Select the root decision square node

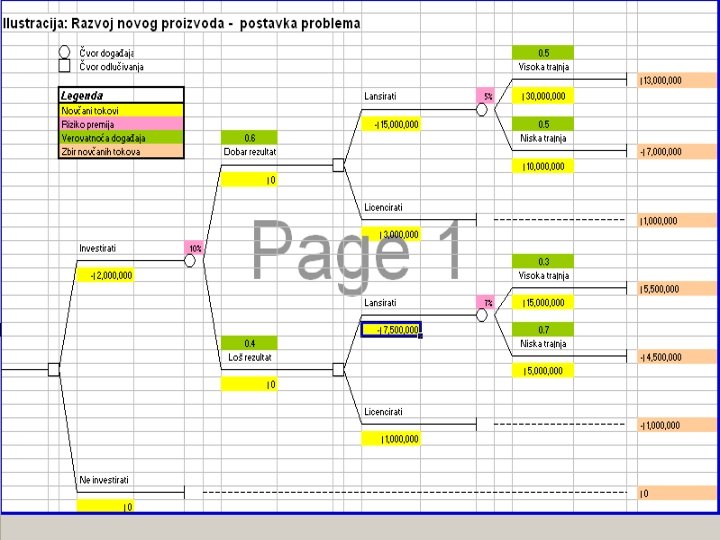click(54, 370)
